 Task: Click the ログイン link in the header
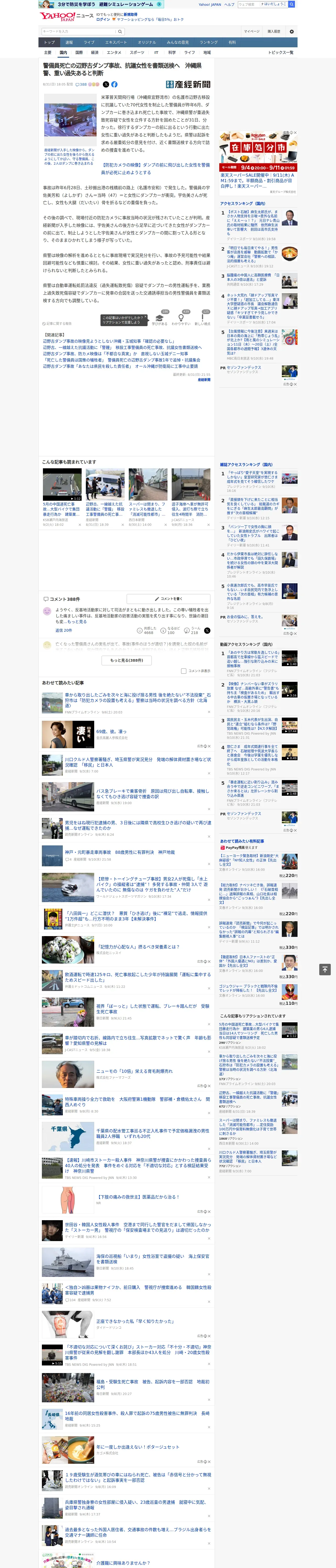click(x=103, y=20)
